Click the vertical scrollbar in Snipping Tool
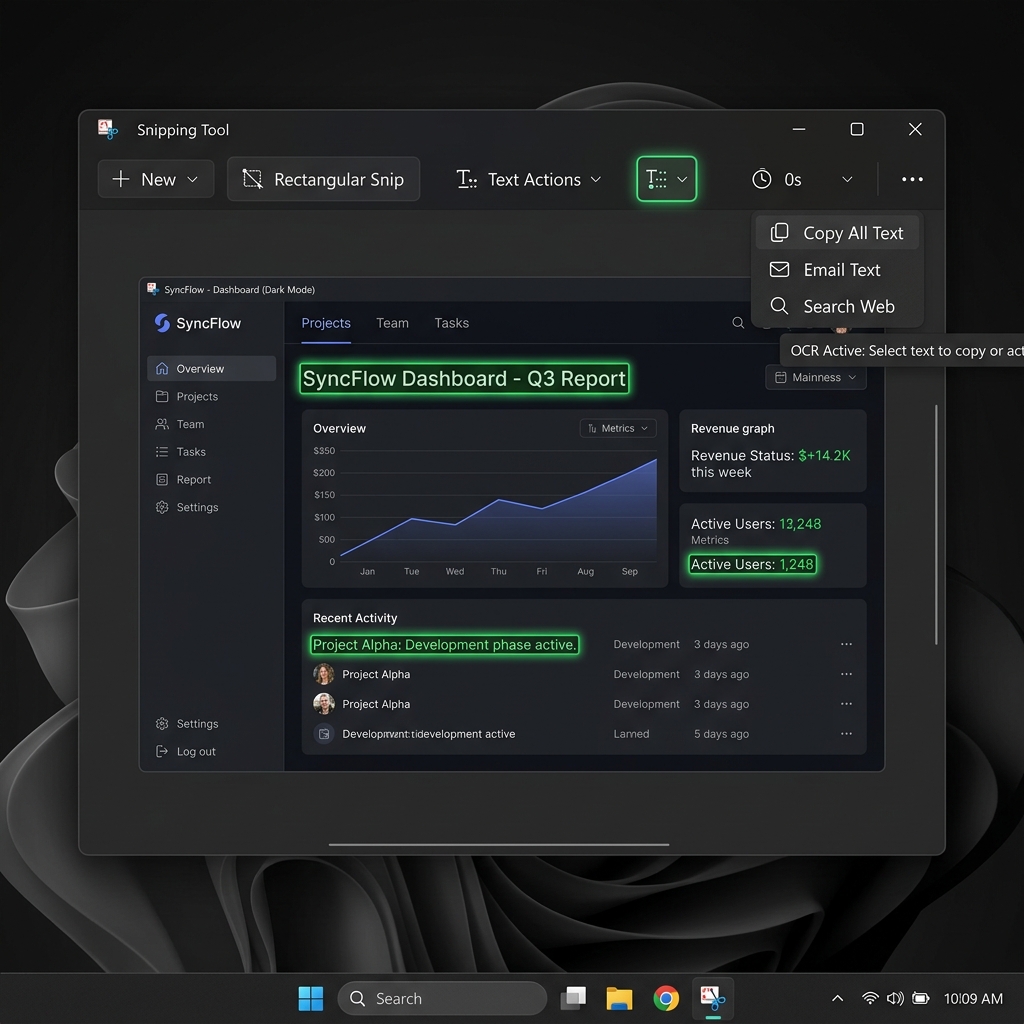Viewport: 1024px width, 1024px height. pos(936,524)
